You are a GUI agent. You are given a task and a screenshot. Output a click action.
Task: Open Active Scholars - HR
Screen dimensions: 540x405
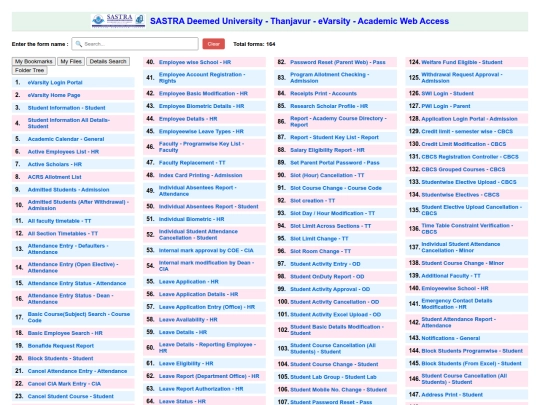coord(55,164)
